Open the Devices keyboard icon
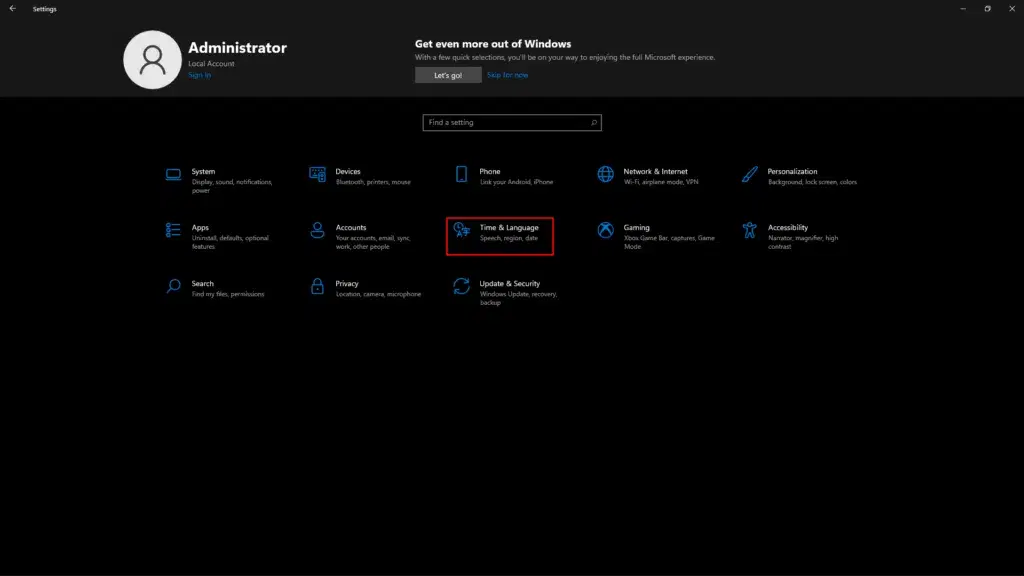This screenshot has height=576, width=1024. pyautogui.click(x=317, y=174)
